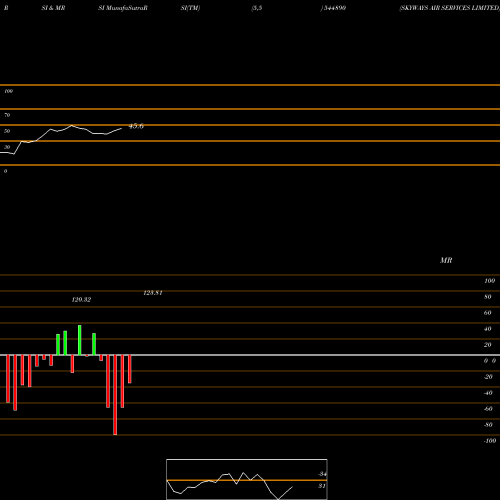This screenshot has width=500, height=500.
Task: Click the '(5,5' parameter text
Action: [x=257, y=8]
